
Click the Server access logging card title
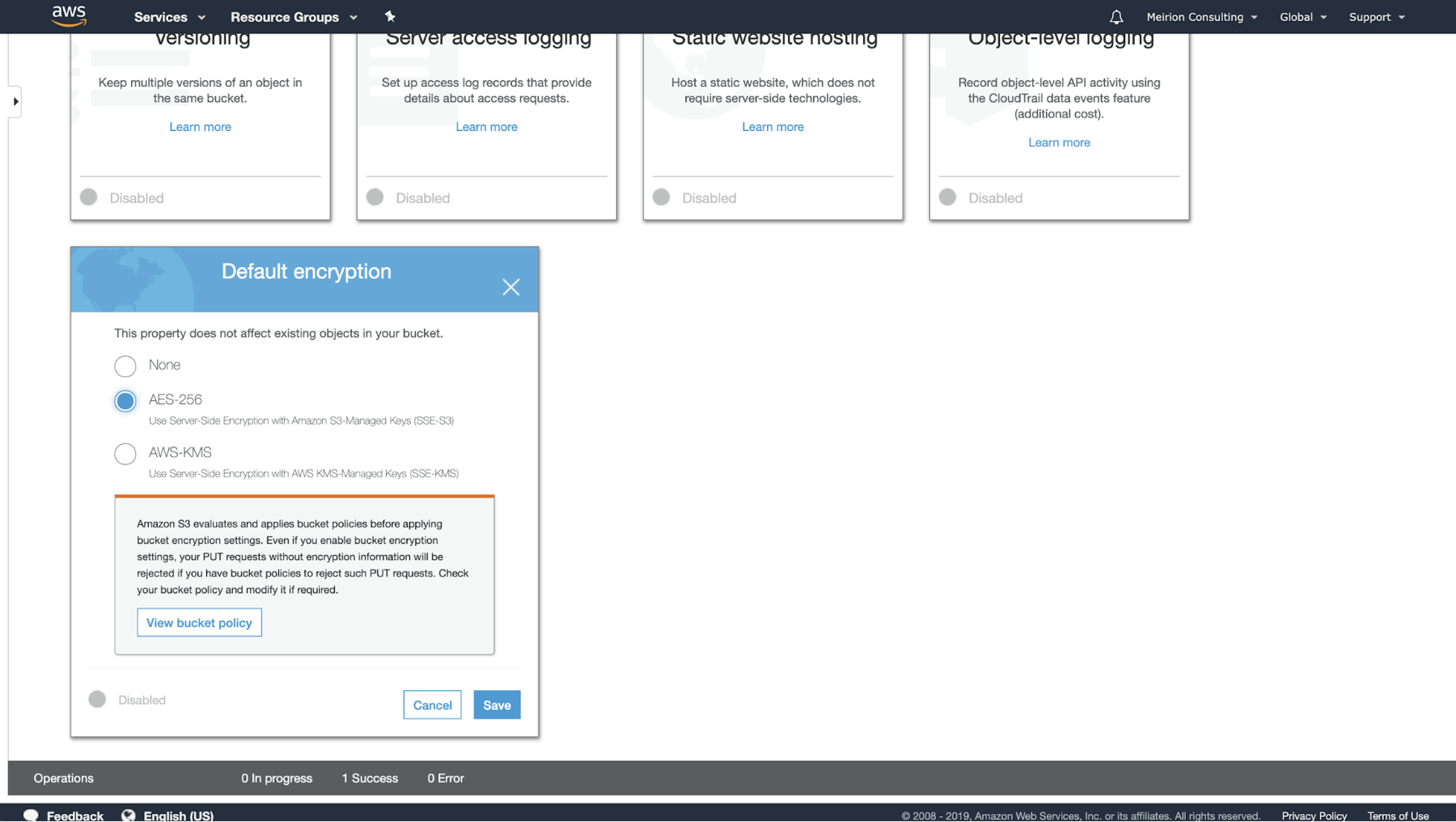489,39
